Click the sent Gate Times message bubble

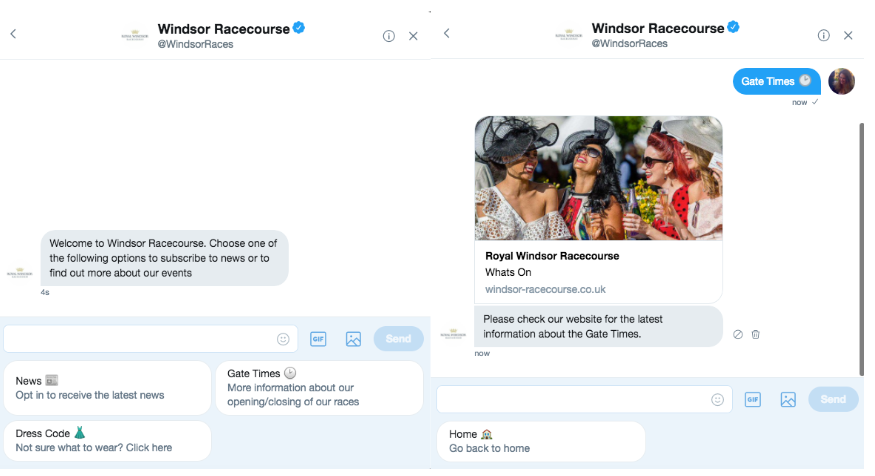click(776, 81)
